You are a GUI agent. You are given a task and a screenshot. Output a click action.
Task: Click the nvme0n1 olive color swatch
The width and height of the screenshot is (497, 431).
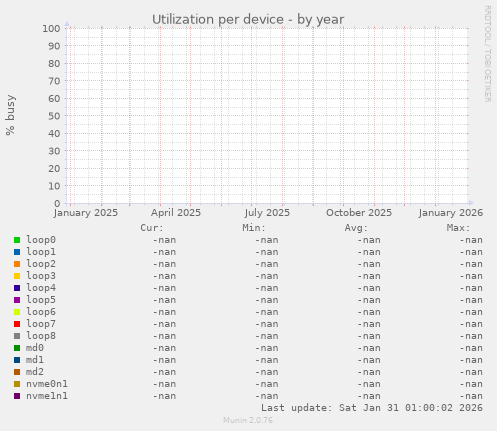(17, 384)
